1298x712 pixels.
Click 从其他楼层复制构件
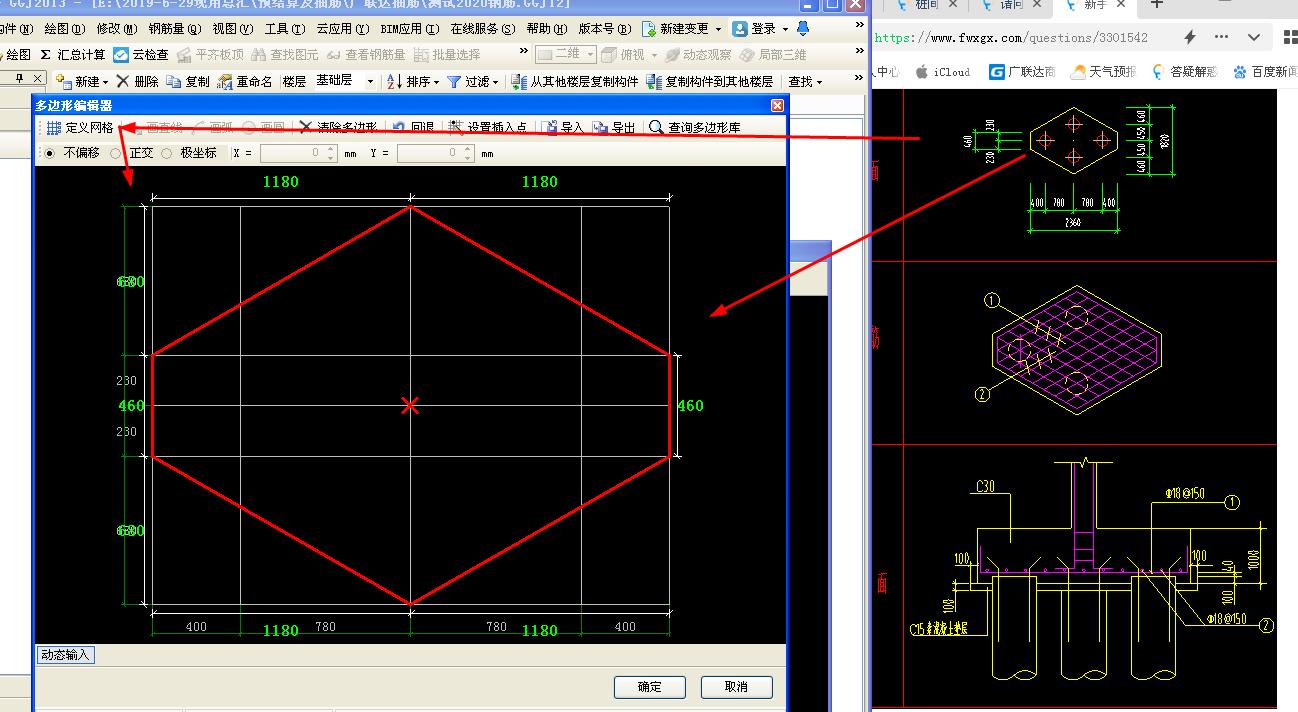(575, 81)
